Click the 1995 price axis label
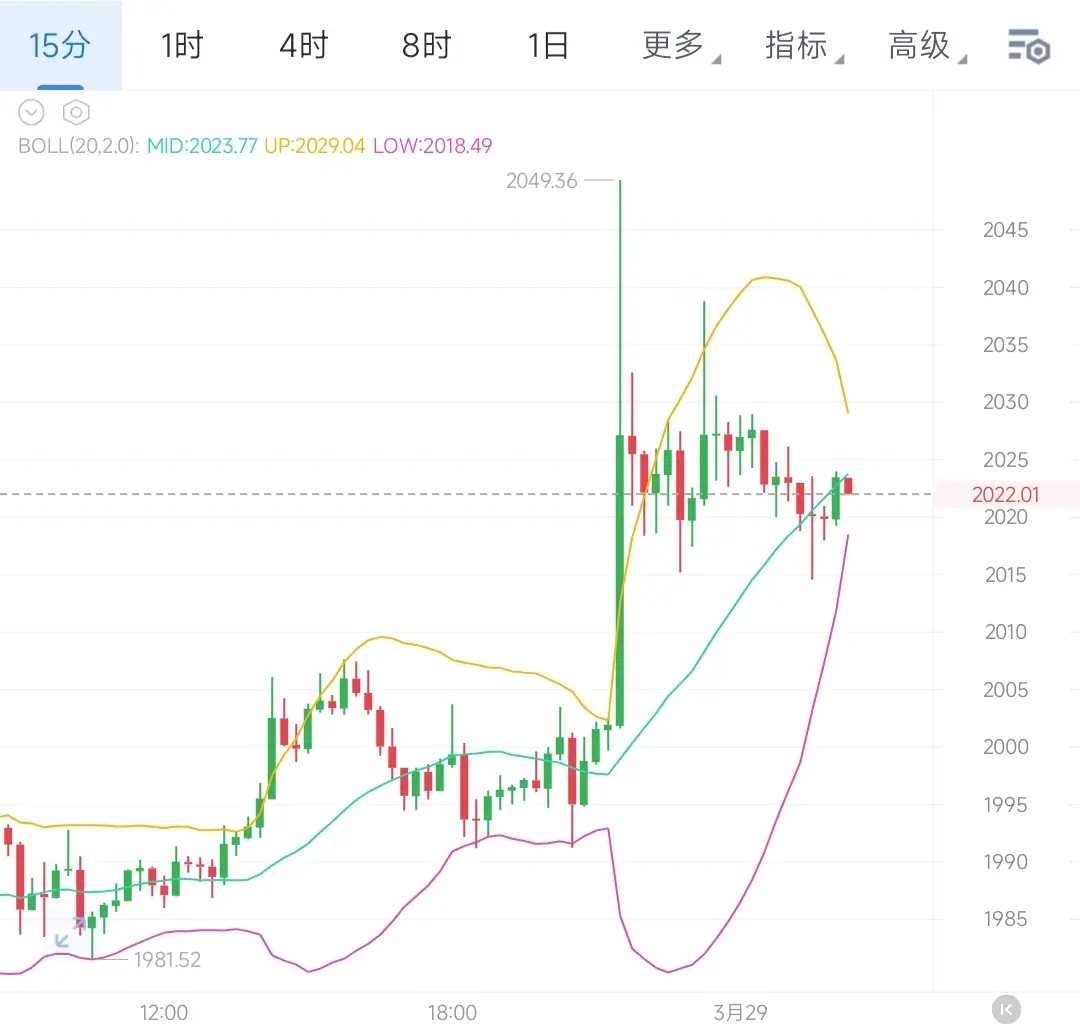The image size is (1080, 1029). pyautogui.click(x=1006, y=804)
